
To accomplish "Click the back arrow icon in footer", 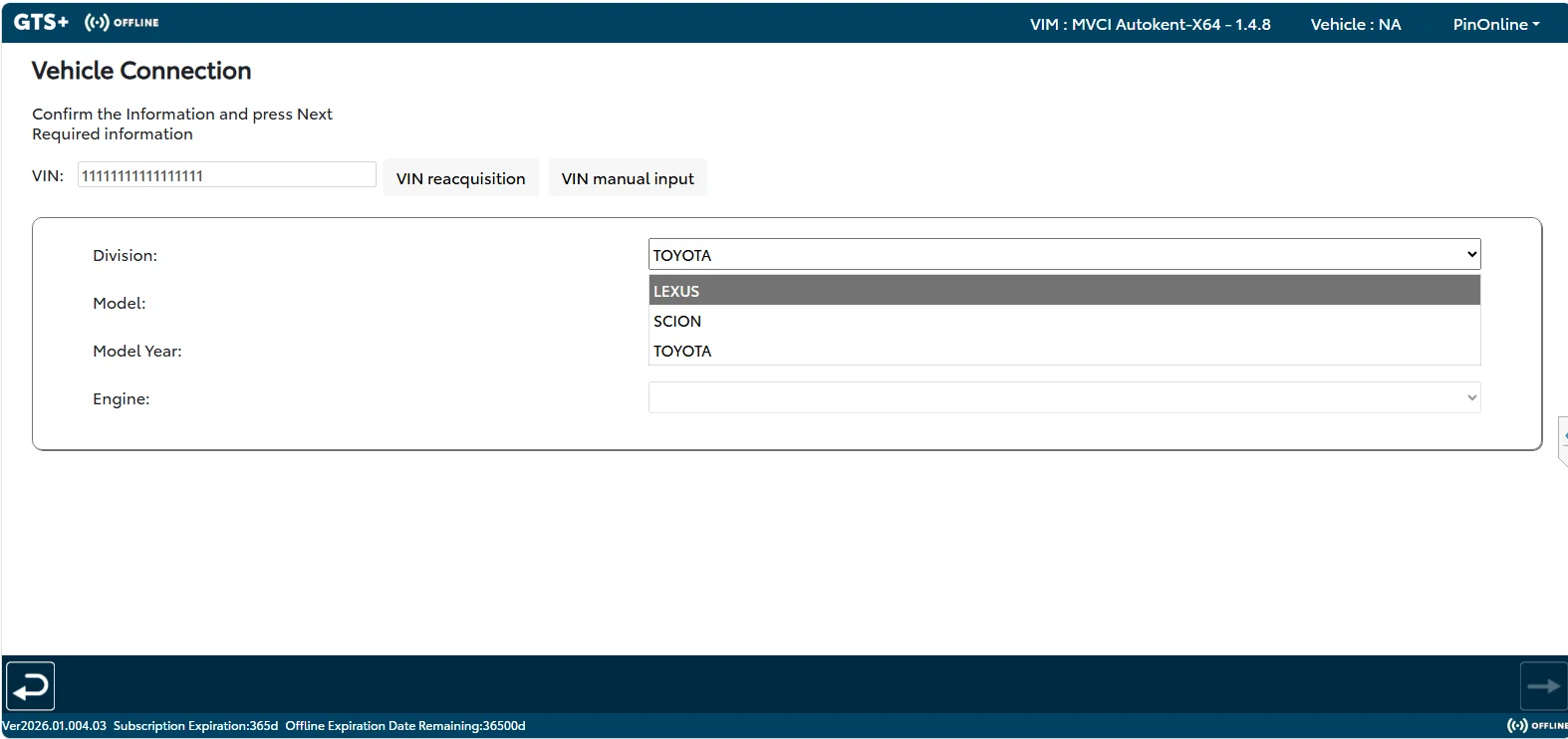I will point(31,686).
